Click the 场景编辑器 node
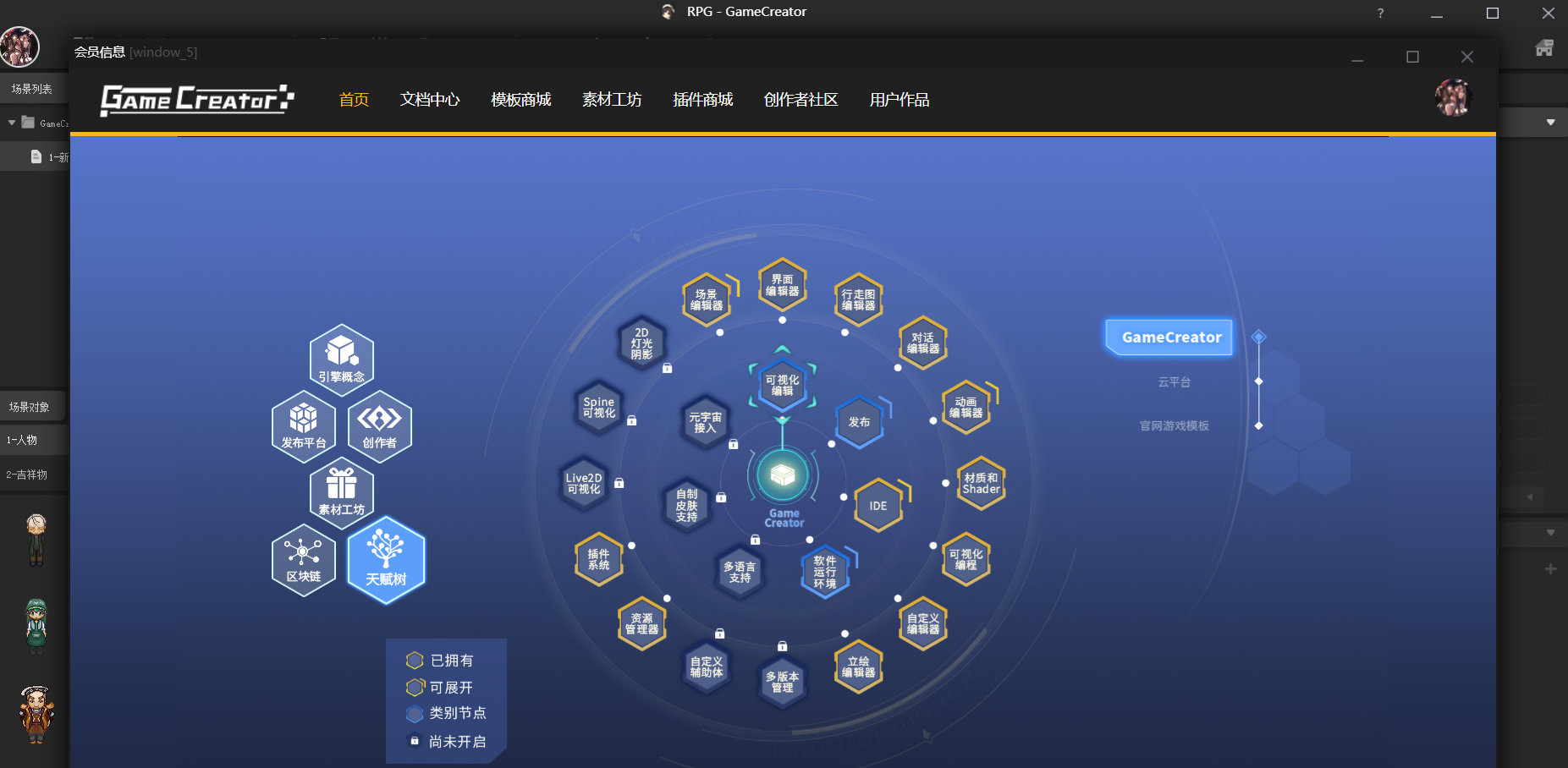This screenshot has height=768, width=1568. tap(707, 299)
